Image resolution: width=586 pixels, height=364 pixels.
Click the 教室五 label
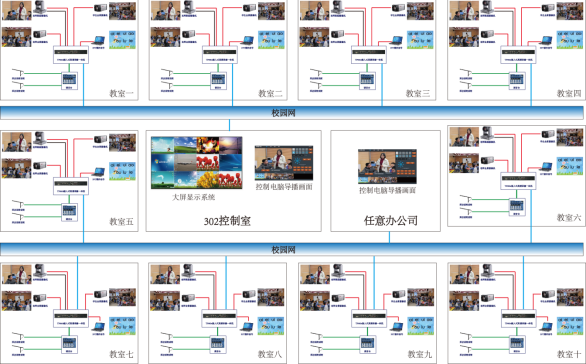[x=121, y=221]
